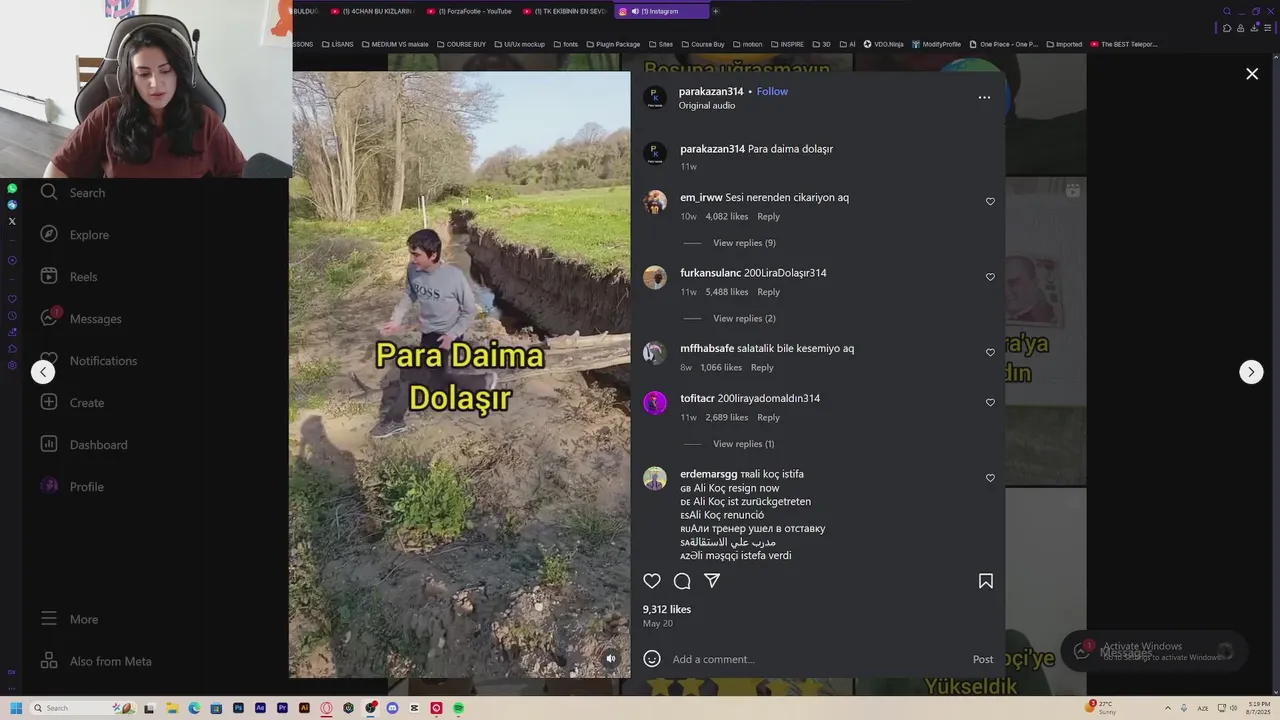Screen dimensions: 1280x720
Task: Open the 9,312 likes list
Action: [667, 609]
